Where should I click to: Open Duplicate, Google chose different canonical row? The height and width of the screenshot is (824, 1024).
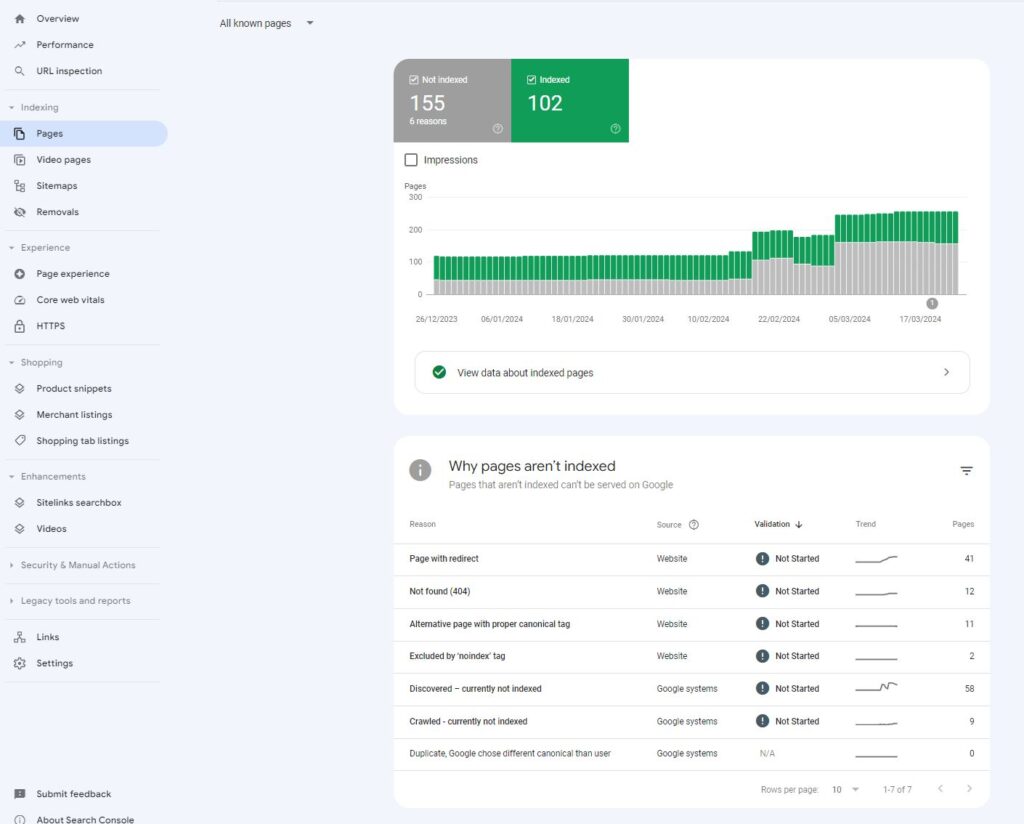[692, 753]
